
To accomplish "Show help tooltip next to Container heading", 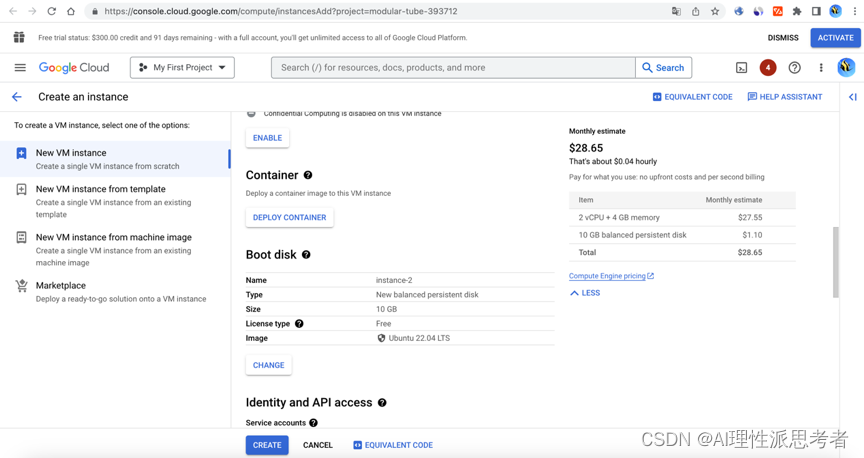I will (308, 175).
